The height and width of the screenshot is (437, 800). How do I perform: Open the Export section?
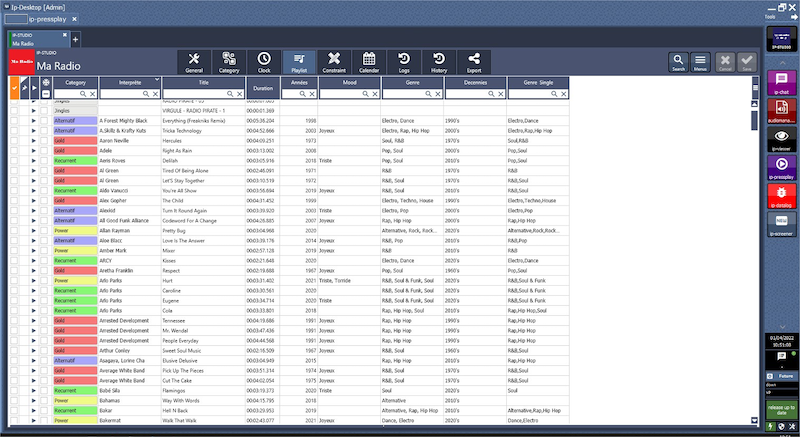(474, 62)
